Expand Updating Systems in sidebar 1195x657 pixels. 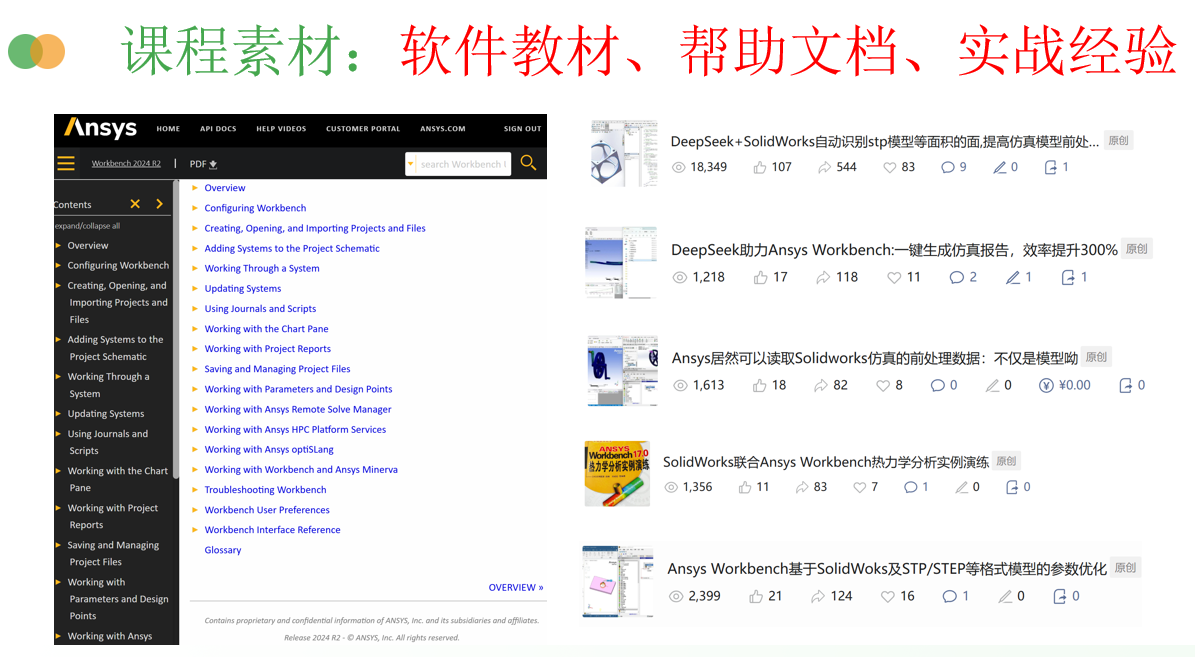click(x=58, y=413)
